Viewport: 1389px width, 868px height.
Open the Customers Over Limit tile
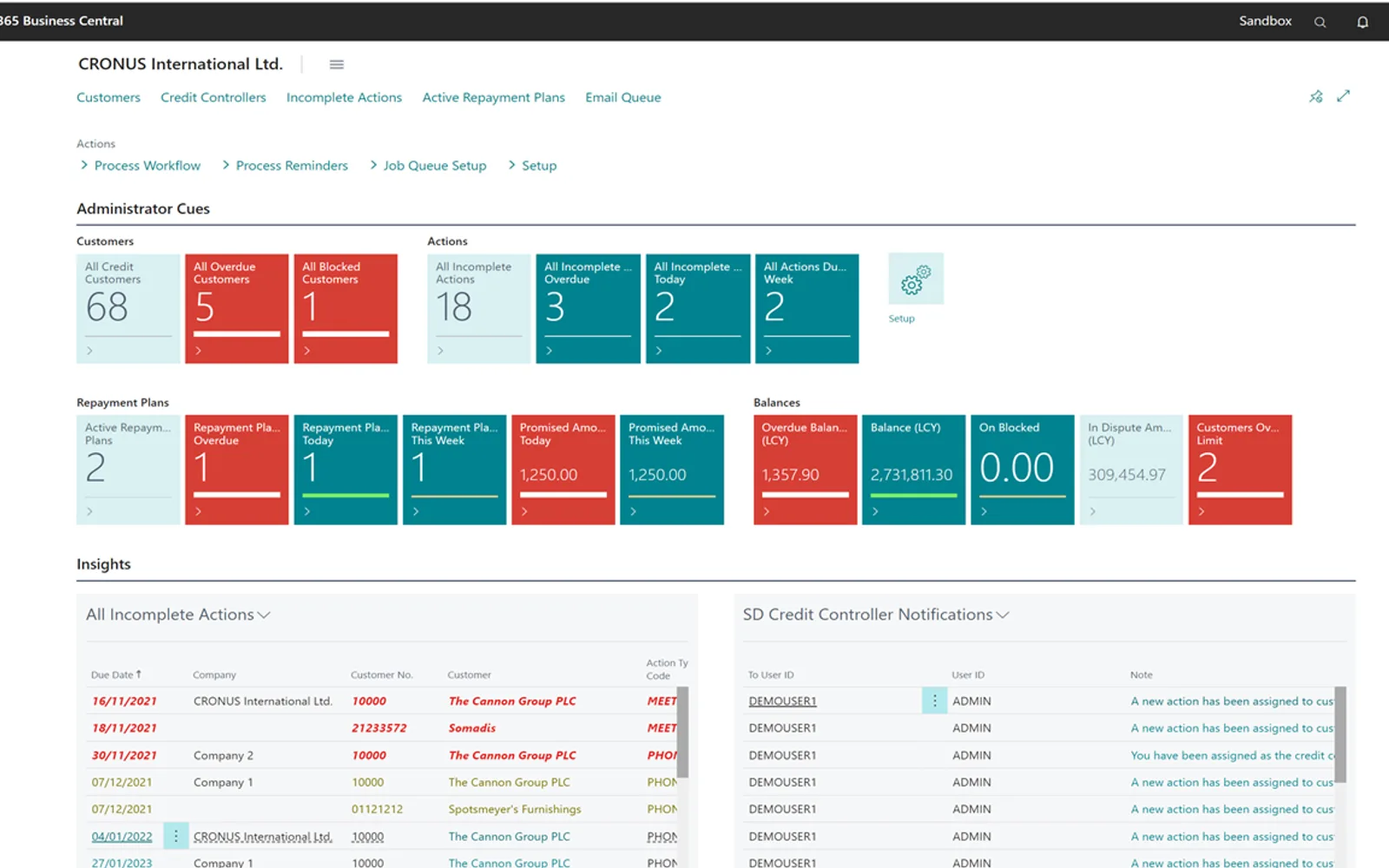point(1240,470)
